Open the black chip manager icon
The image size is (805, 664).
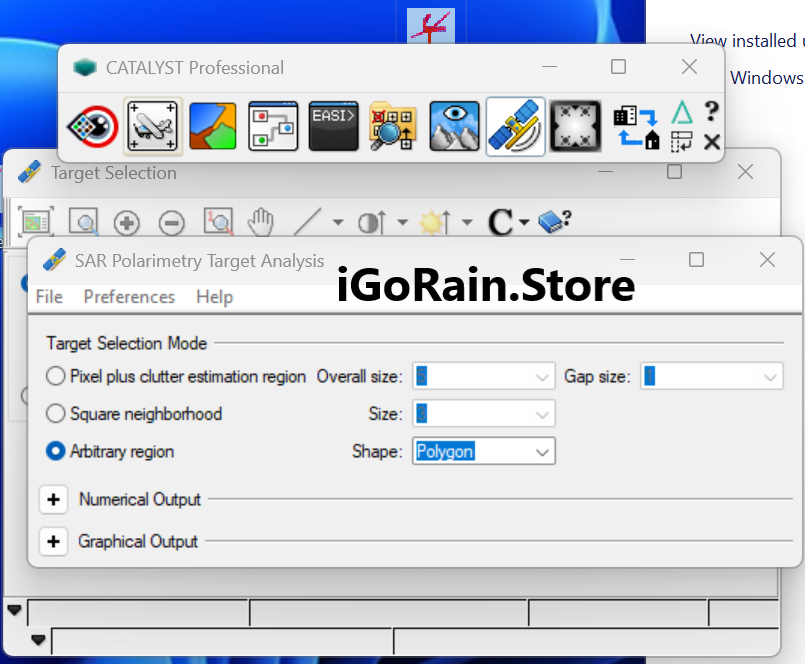click(x=576, y=126)
